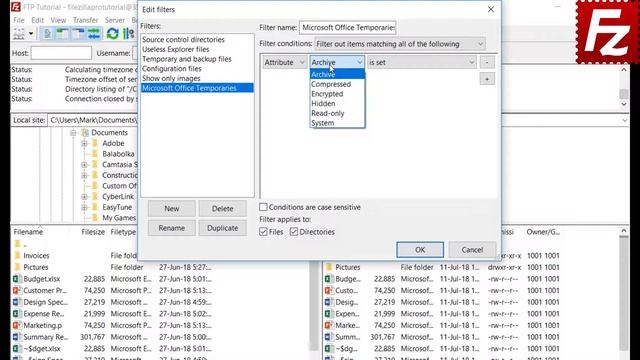Image resolution: width=640 pixels, height=360 pixels.
Task: Expand the Camtasia folder tree node
Action: pos(84,164)
